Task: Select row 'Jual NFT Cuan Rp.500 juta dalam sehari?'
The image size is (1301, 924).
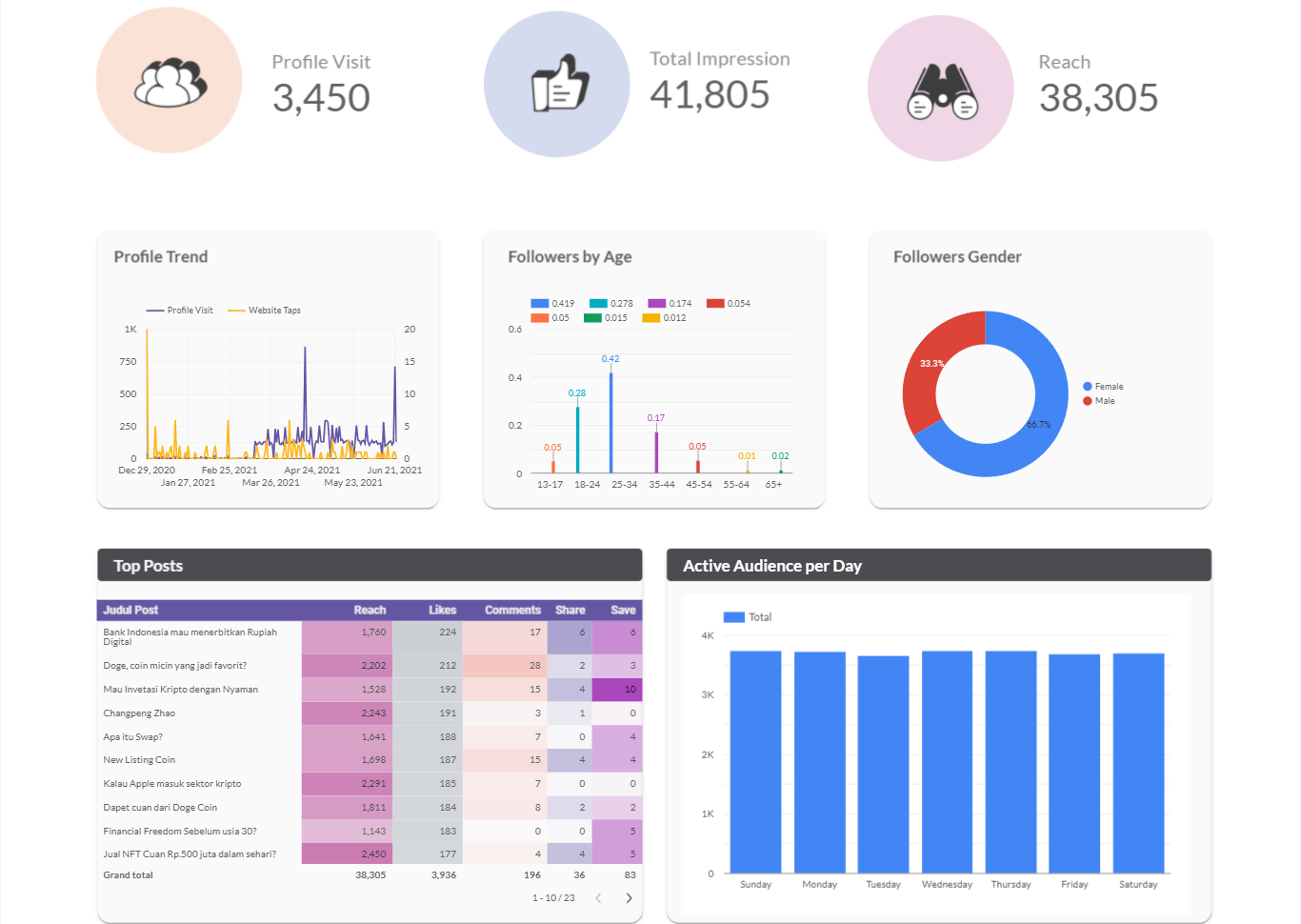Action: pyautogui.click(x=370, y=854)
